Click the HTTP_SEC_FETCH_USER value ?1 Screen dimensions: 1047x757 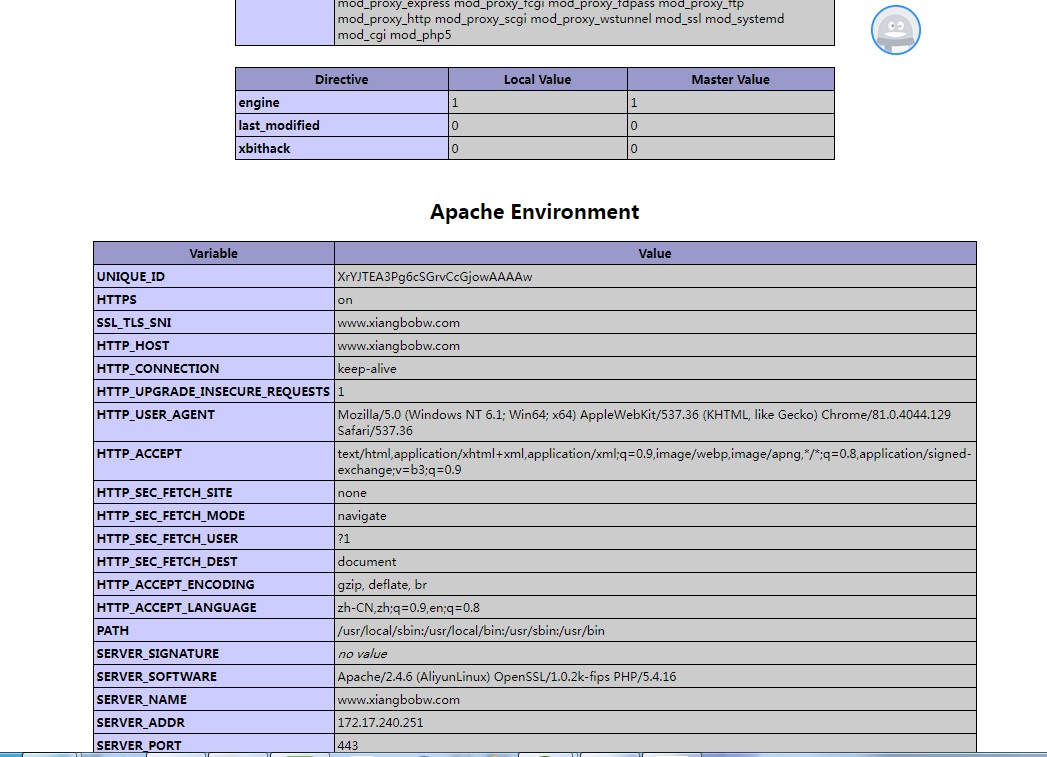(344, 539)
